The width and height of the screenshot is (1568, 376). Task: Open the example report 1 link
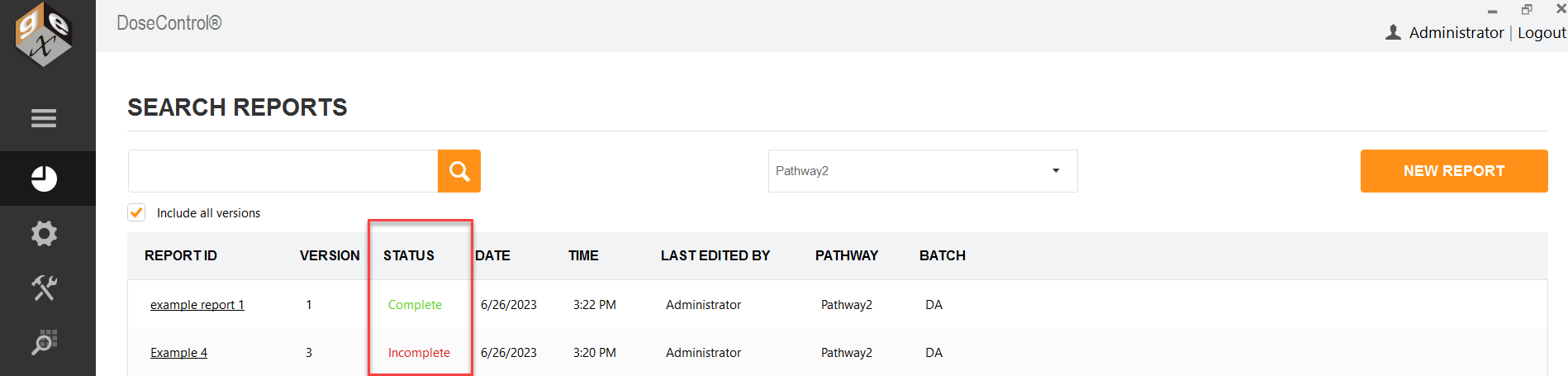(x=197, y=304)
